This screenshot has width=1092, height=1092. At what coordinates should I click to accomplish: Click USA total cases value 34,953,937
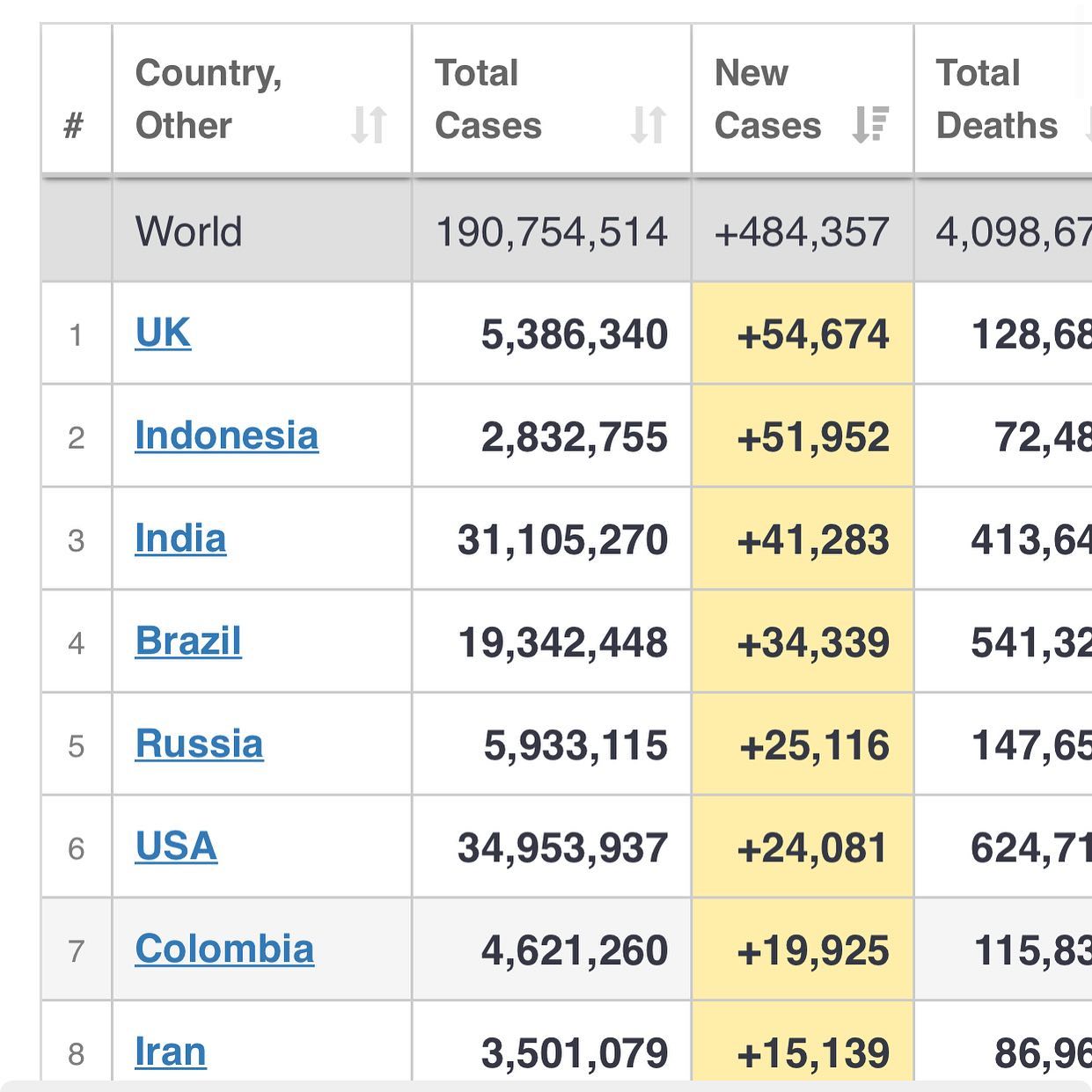pyautogui.click(x=562, y=848)
